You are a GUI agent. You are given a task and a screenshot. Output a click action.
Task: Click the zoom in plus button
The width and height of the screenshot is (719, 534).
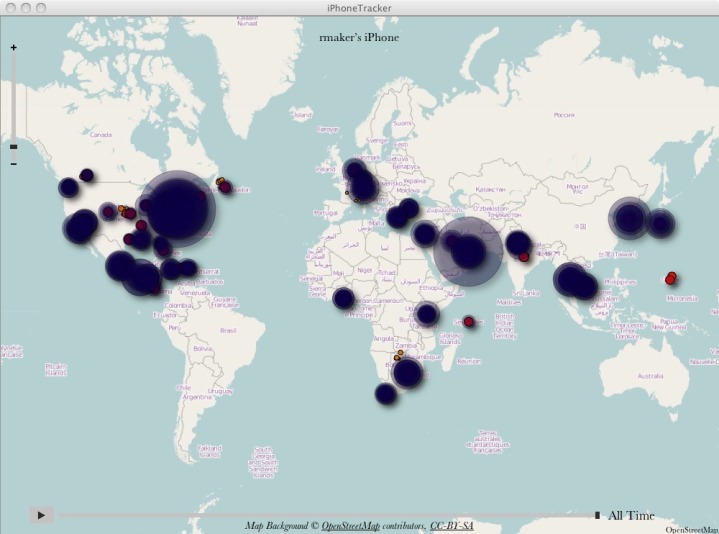click(13, 48)
